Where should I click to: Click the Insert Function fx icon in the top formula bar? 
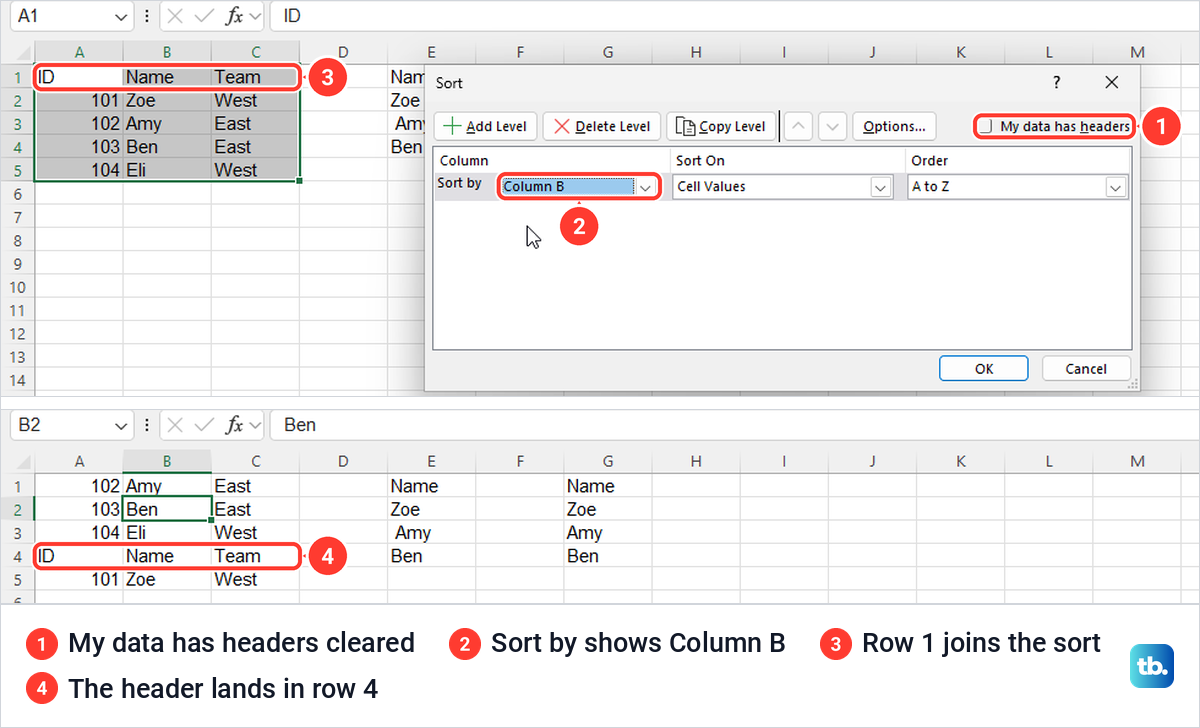coord(234,17)
